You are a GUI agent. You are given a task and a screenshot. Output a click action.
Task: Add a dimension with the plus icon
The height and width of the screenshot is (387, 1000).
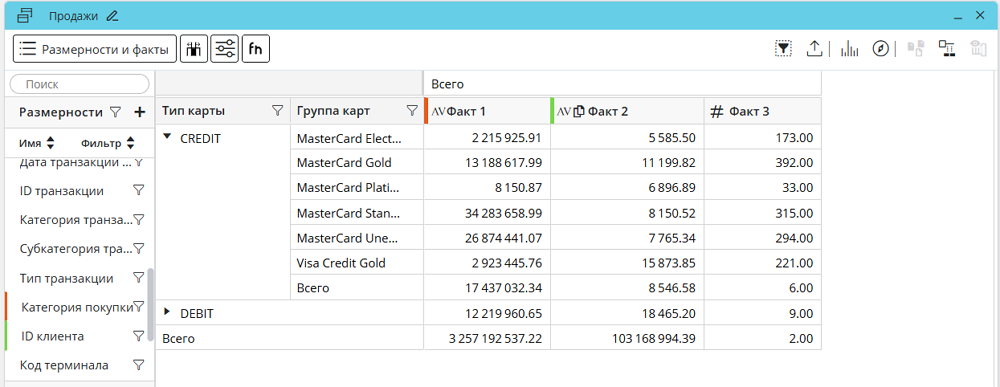coord(140,112)
